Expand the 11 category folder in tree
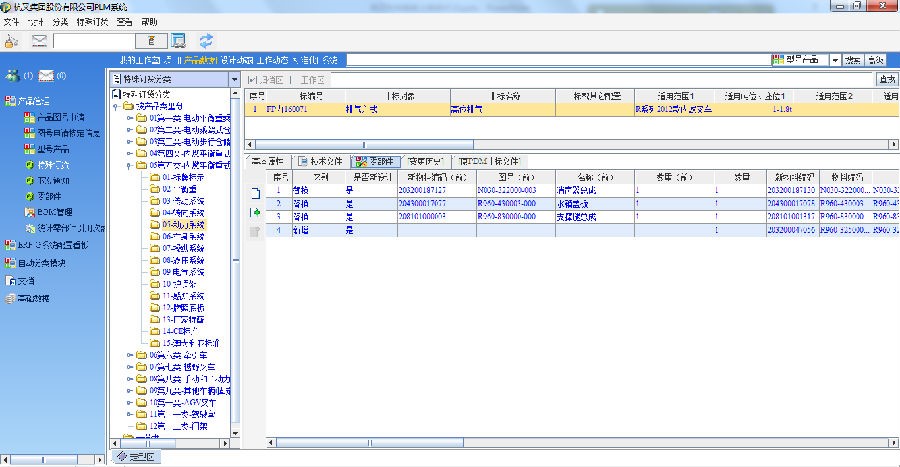Viewport: 900px width, 467px height. pos(129,413)
